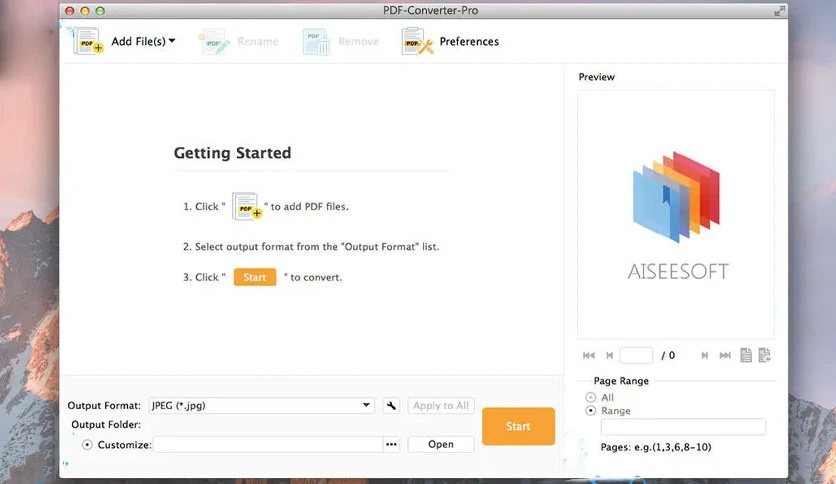
Task: Click the step 2 'Select output format' instruction
Action: coord(311,247)
